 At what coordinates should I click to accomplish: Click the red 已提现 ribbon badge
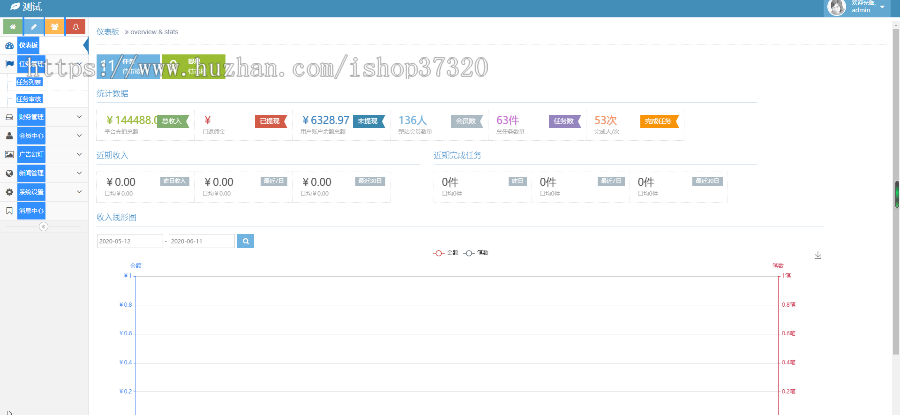coord(270,121)
